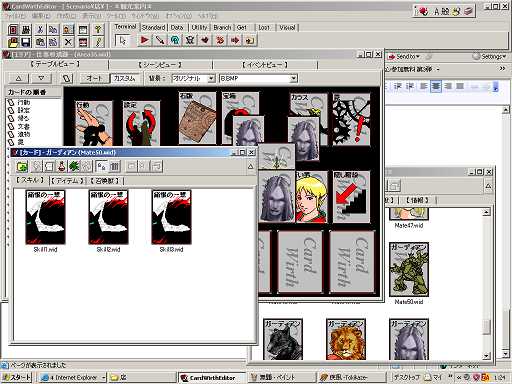512x384 pixels.
Task: Switch to the Standard content tab
Action: click(153, 28)
